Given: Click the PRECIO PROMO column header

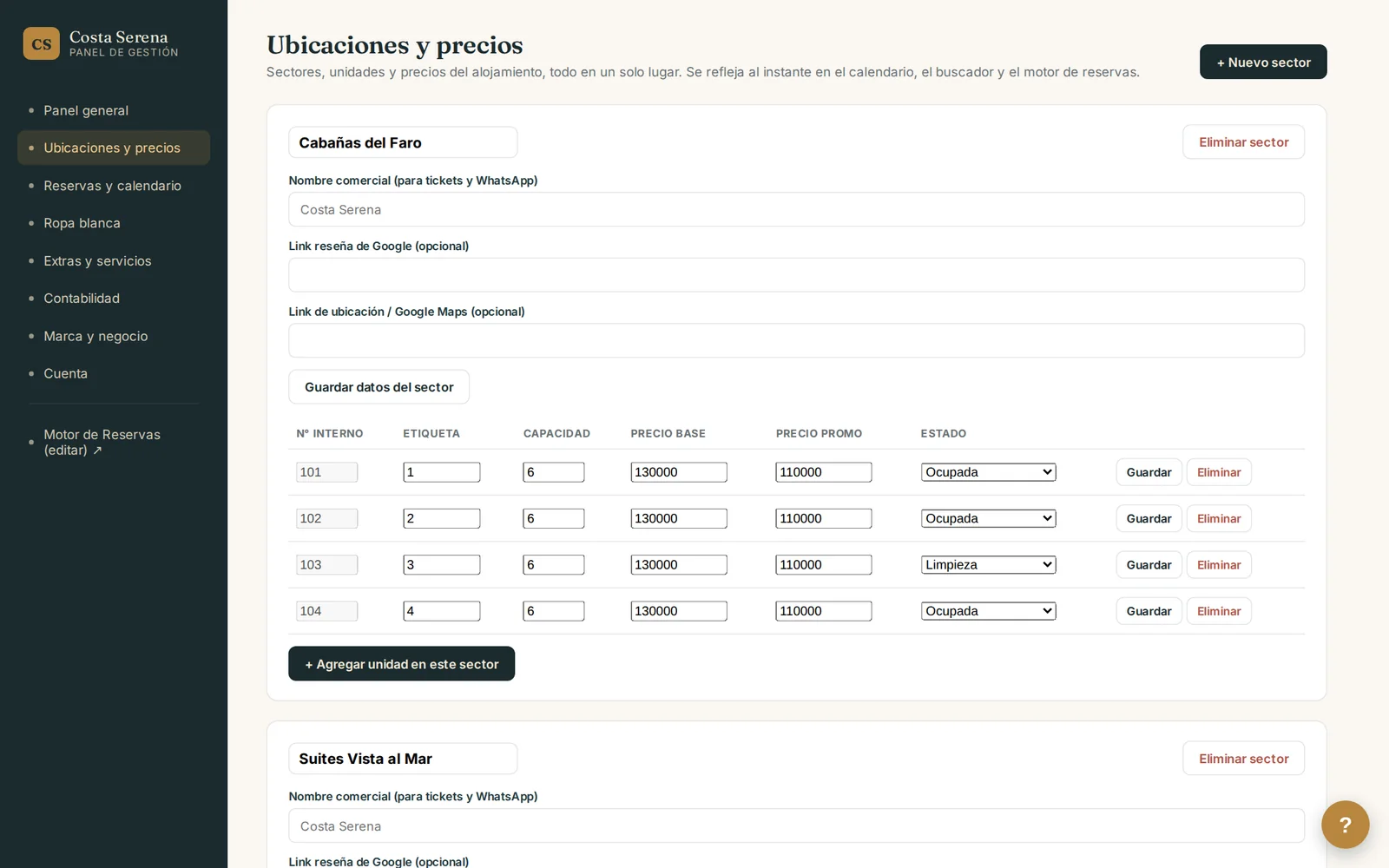Looking at the screenshot, I should tap(819, 433).
